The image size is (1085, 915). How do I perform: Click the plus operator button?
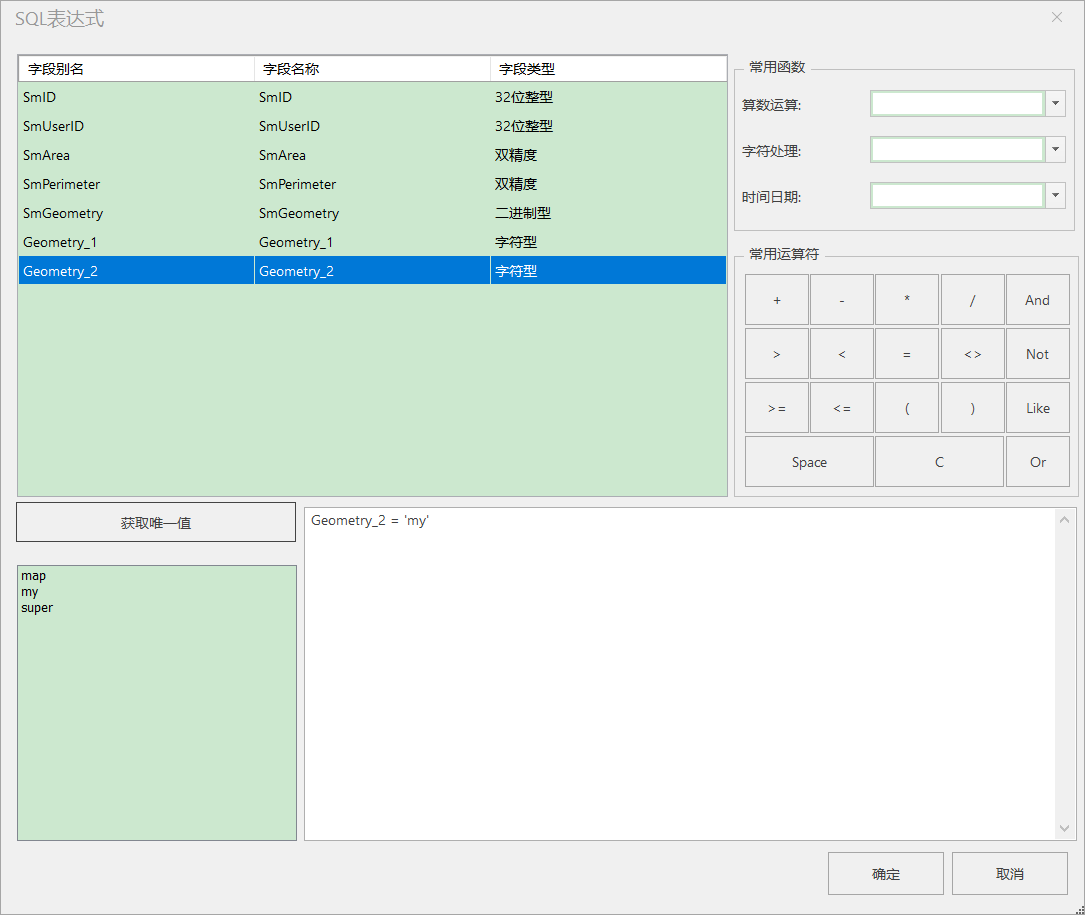pyautogui.click(x=776, y=300)
